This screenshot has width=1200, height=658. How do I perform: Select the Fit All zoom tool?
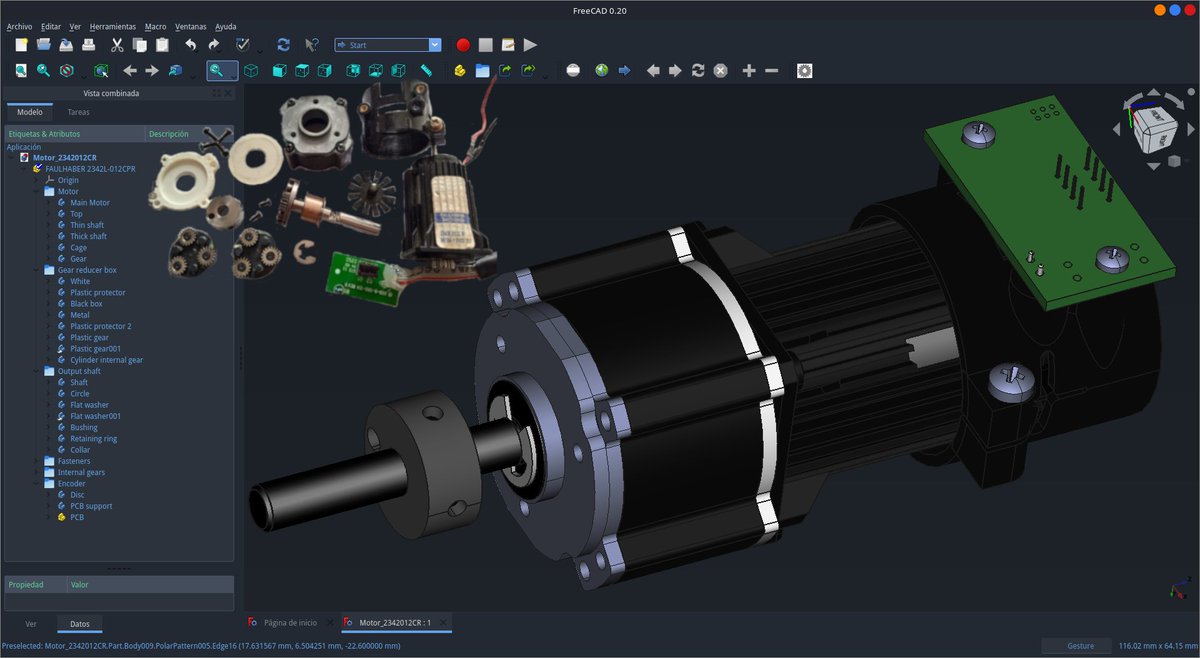[20, 70]
